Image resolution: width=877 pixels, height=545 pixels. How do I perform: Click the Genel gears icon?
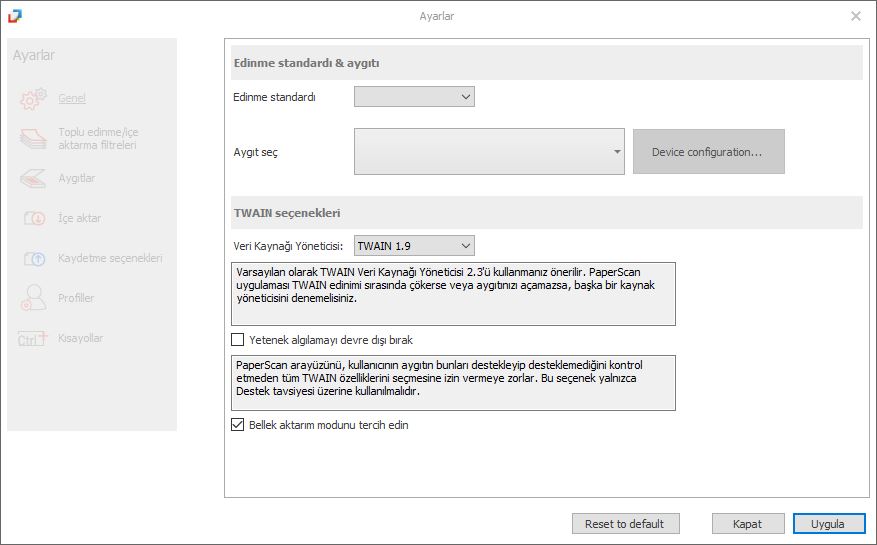tap(33, 98)
